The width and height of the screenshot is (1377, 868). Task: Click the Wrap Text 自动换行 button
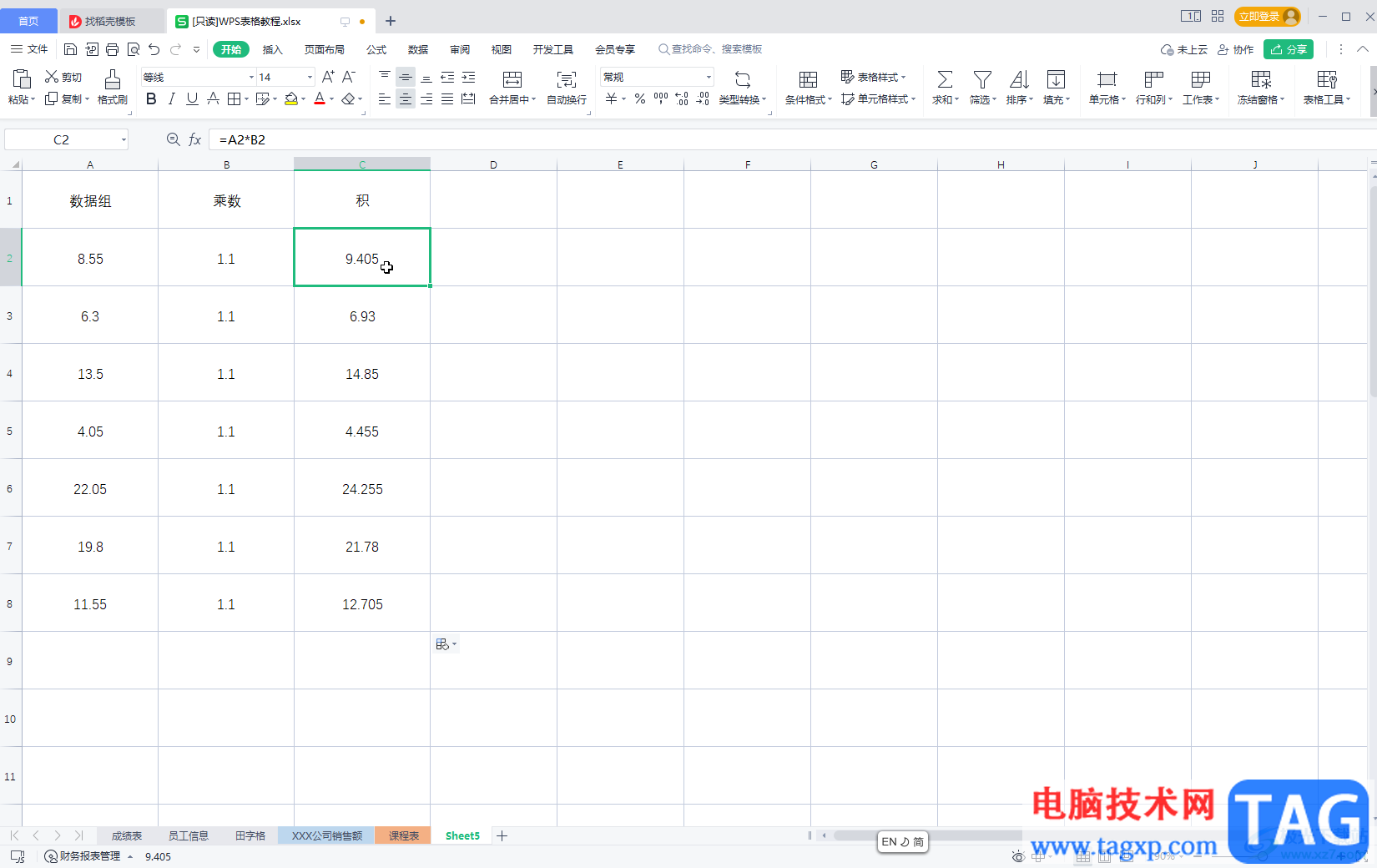pyautogui.click(x=567, y=87)
